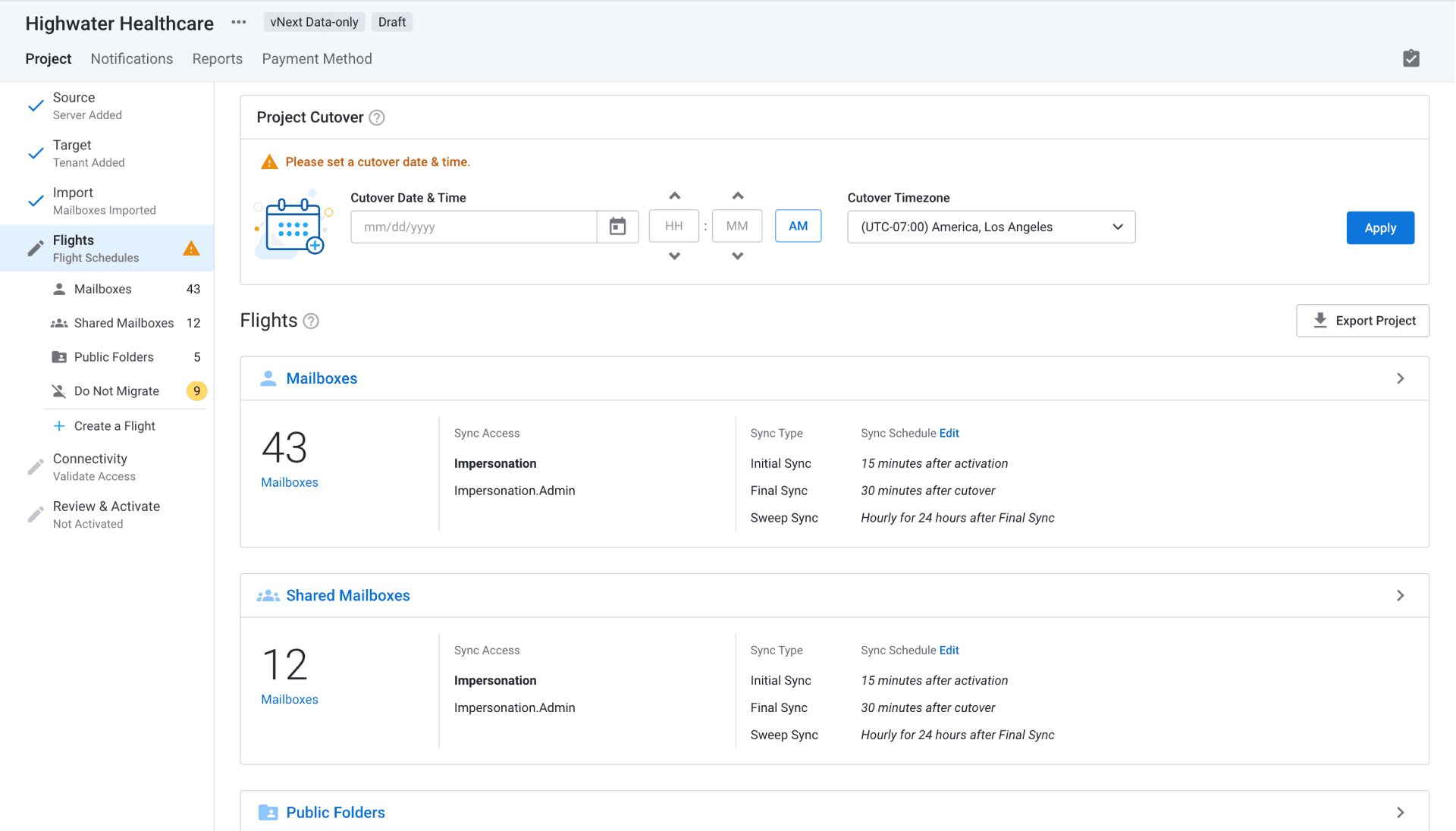1456x831 pixels.
Task: Open the Cutover Timezone dropdown
Action: (991, 227)
